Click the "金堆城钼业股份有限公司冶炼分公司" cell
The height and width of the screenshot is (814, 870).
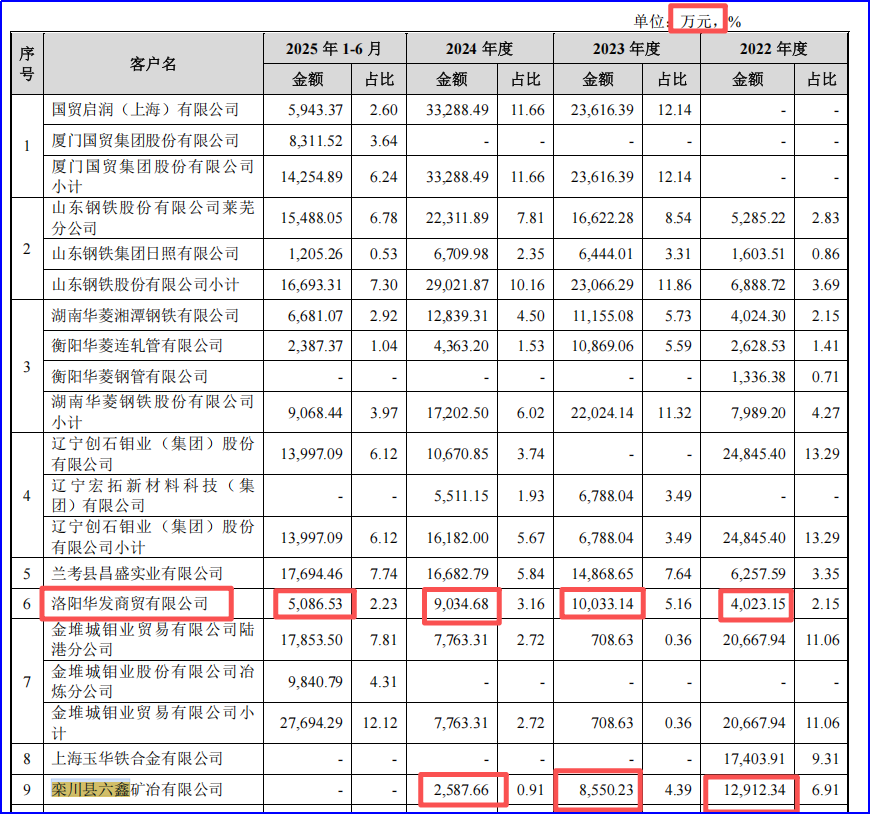point(153,681)
